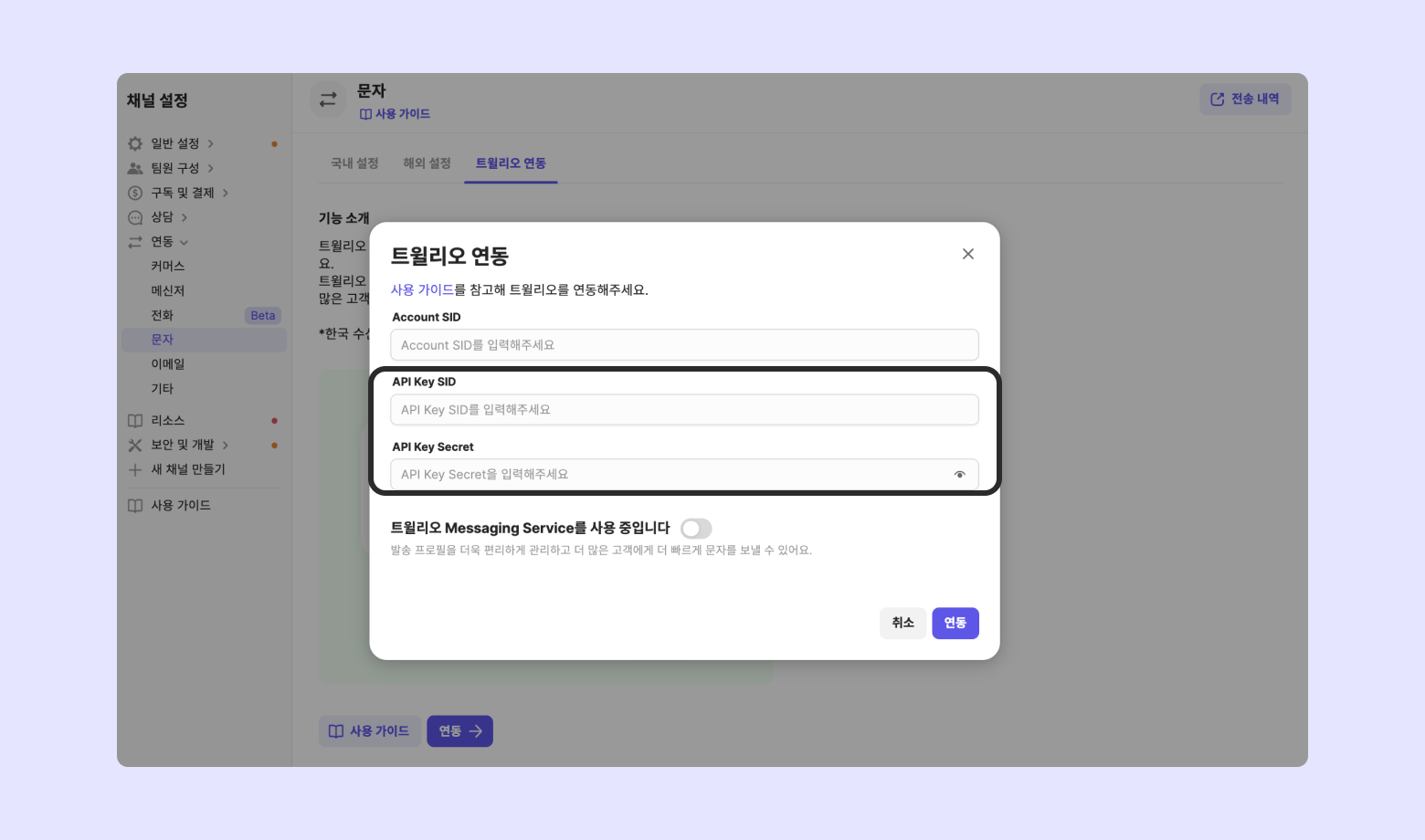This screenshot has width=1425, height=840.
Task: Click the 발송 프로필을 더욱 편리하게 description
Action: (601, 551)
